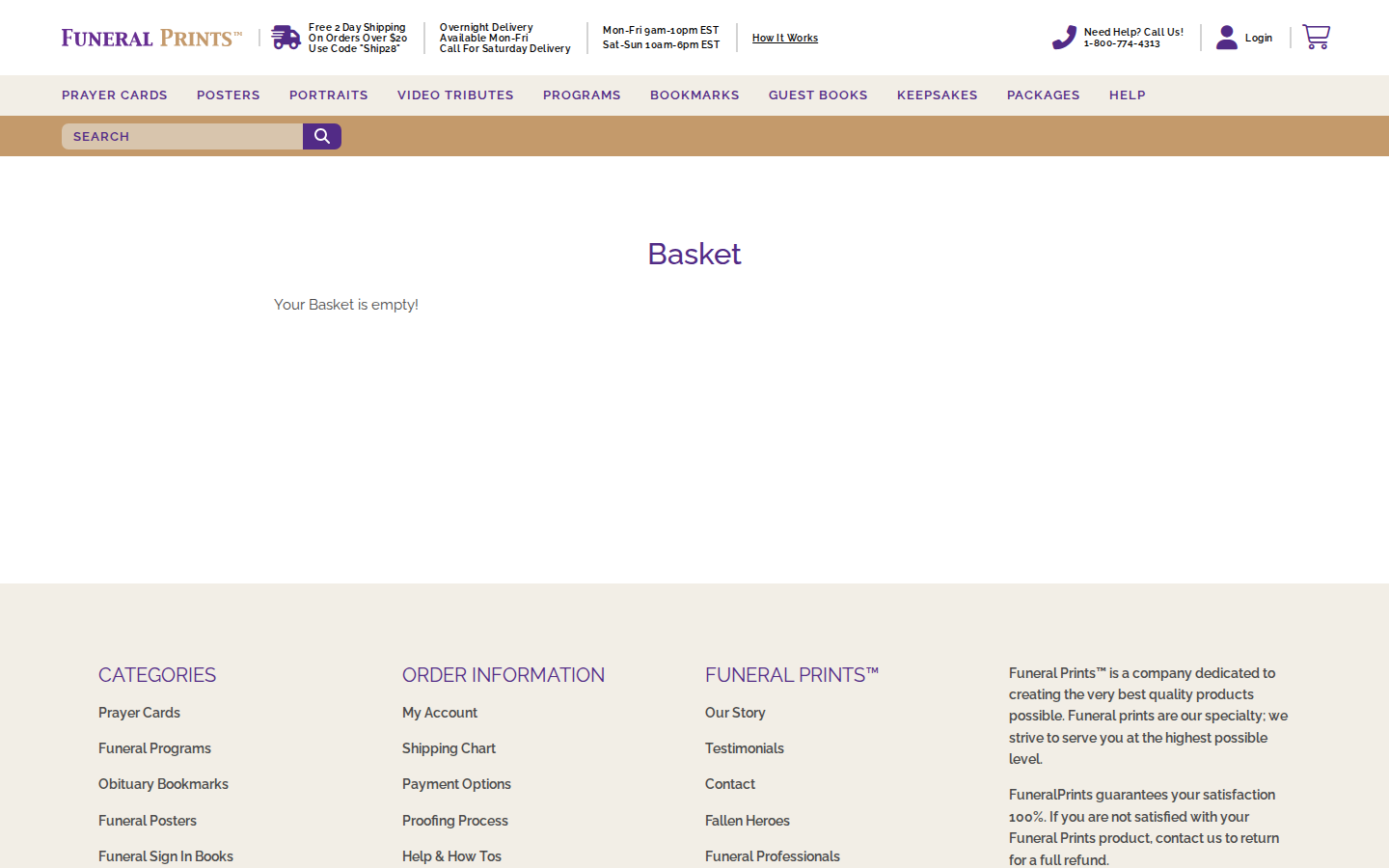Open the Help menu in navigation
Image resolution: width=1389 pixels, height=868 pixels.
coord(1127,95)
